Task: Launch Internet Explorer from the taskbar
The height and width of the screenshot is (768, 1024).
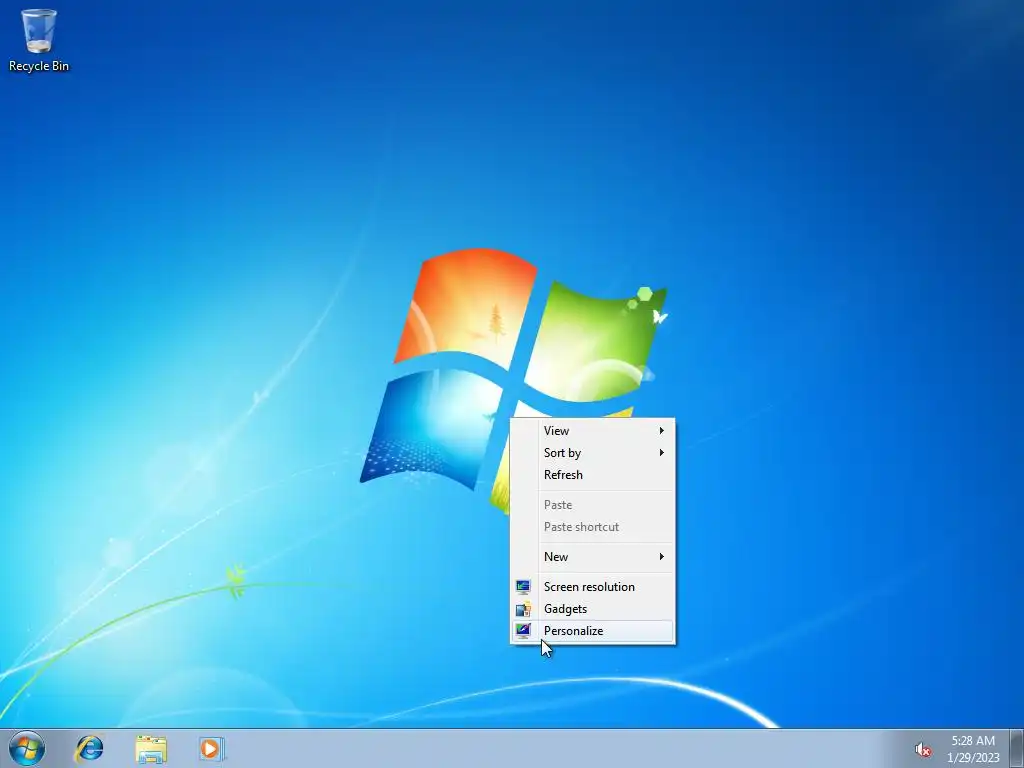Action: (x=89, y=748)
